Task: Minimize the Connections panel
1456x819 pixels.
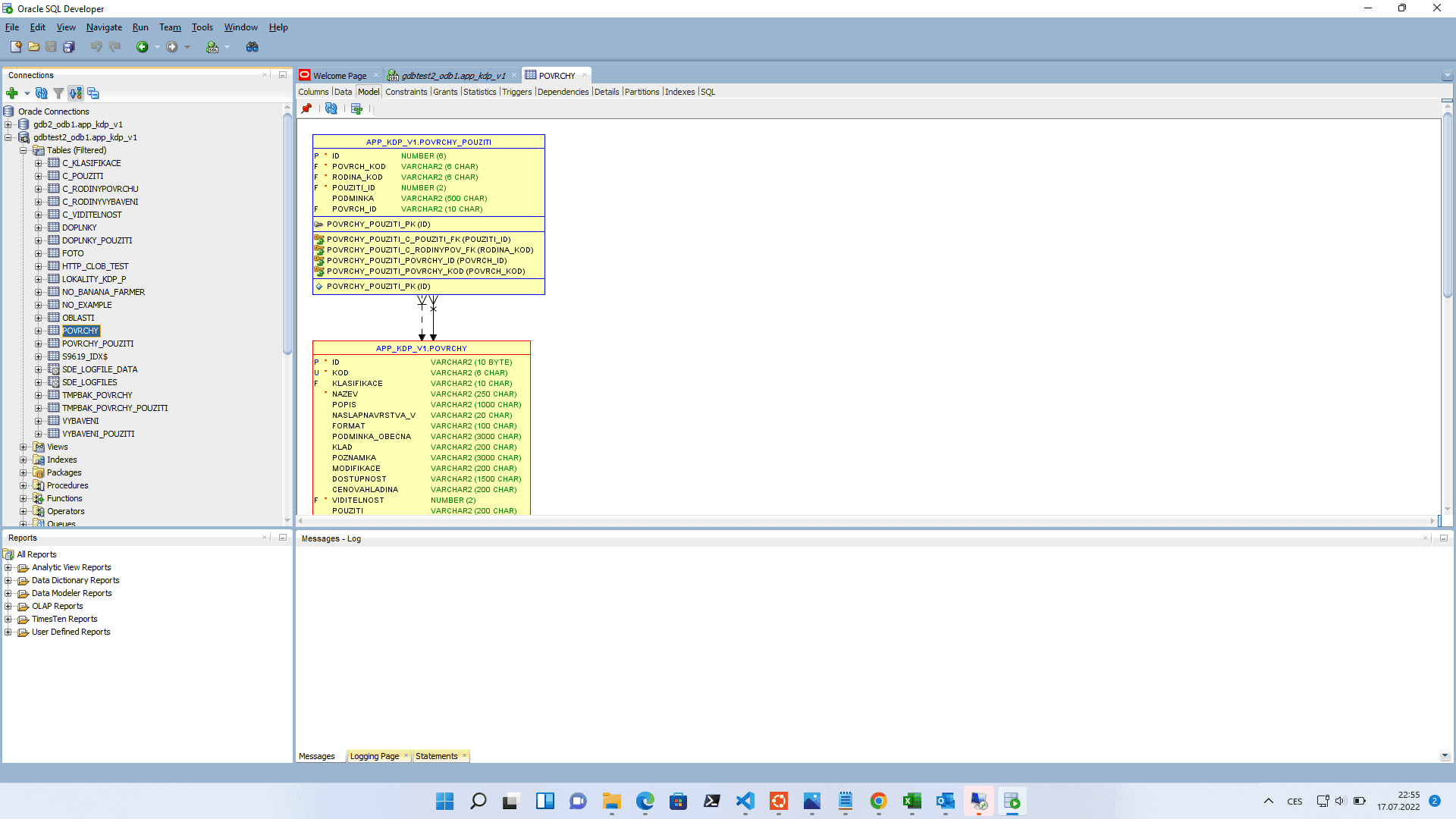Action: pos(283,75)
